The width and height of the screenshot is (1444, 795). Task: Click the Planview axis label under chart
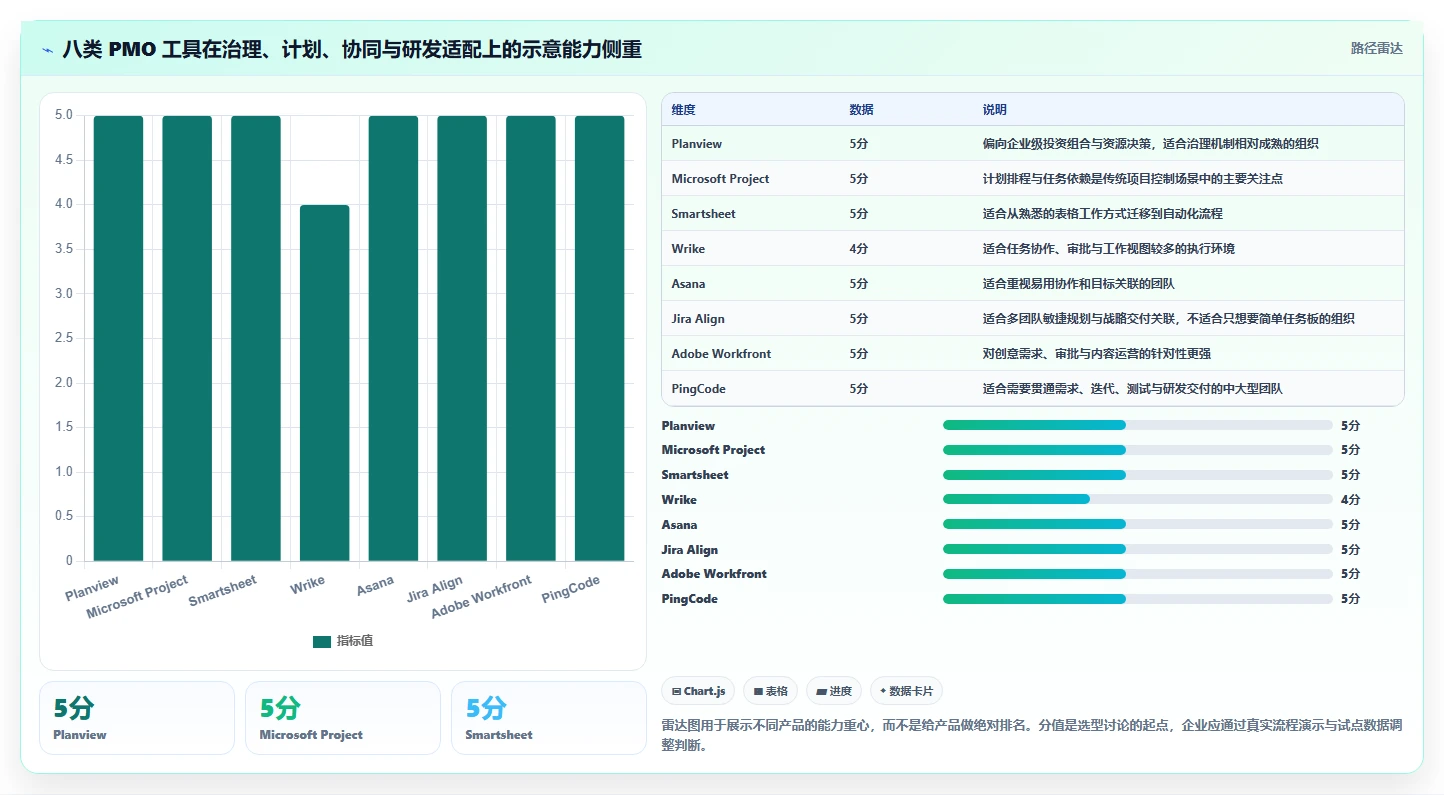tap(93, 588)
